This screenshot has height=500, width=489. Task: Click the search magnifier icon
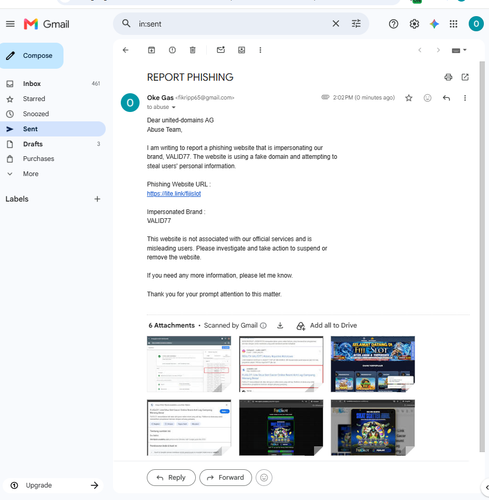tap(126, 24)
